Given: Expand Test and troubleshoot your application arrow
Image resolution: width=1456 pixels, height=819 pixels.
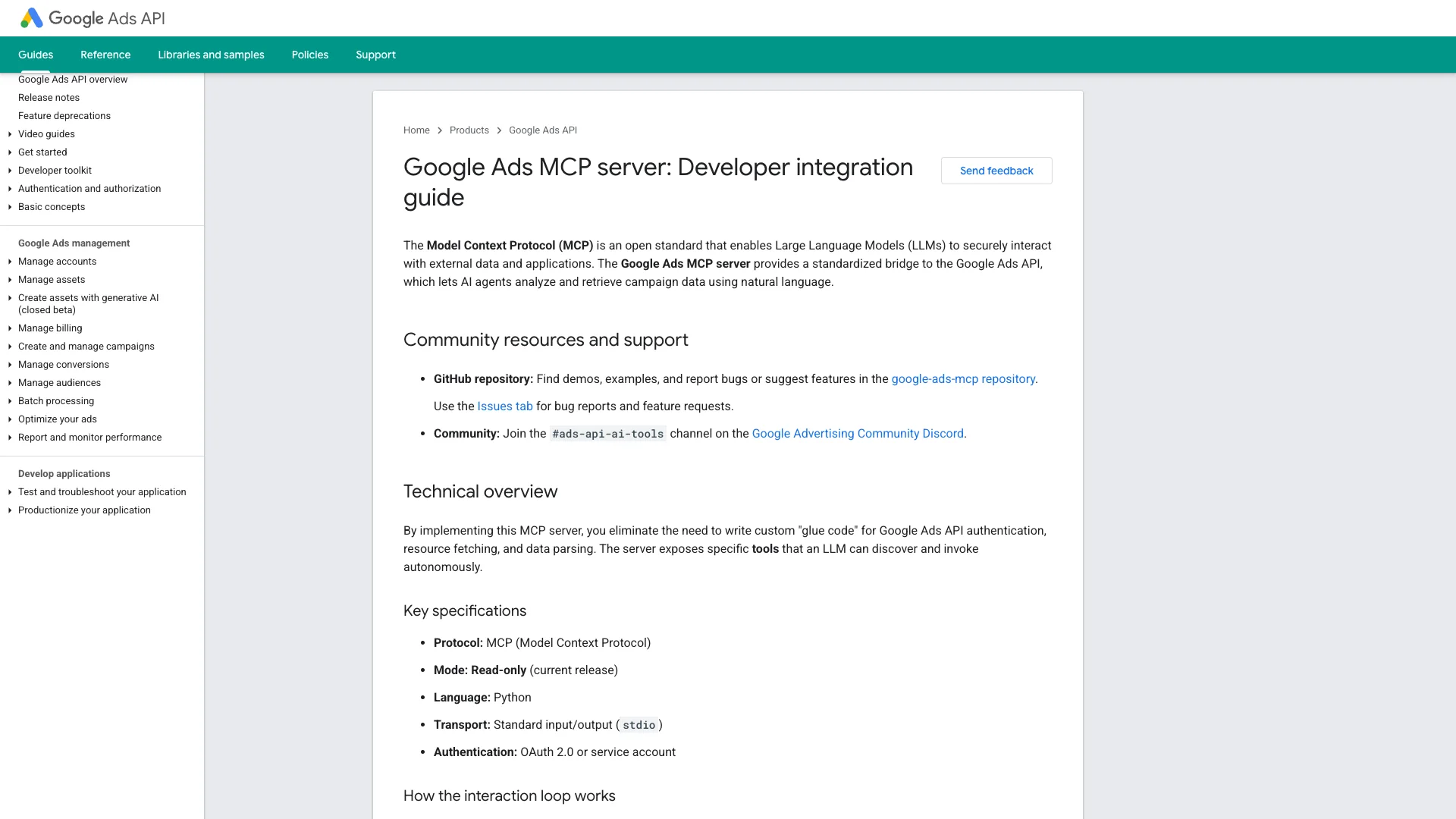Looking at the screenshot, I should [x=10, y=492].
